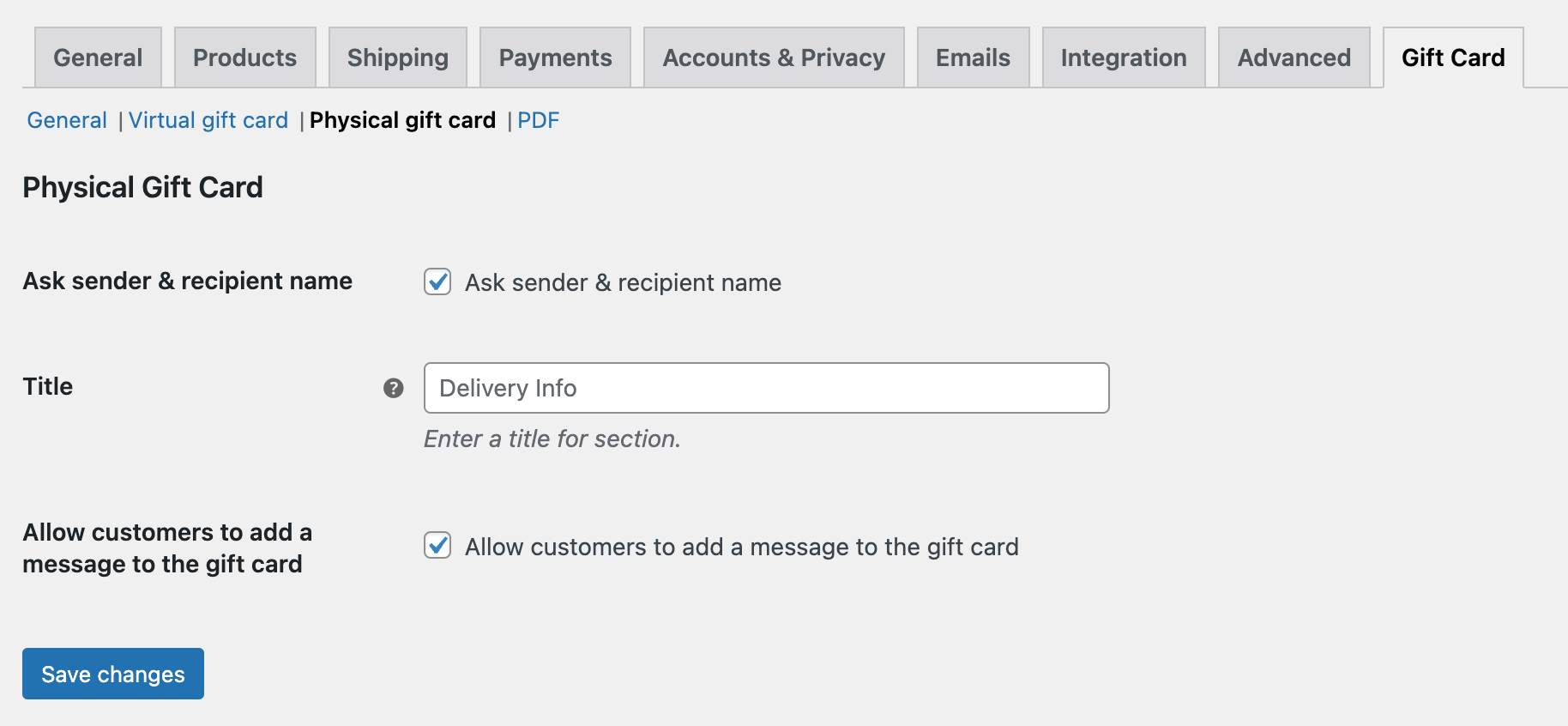Image resolution: width=1568 pixels, height=726 pixels.
Task: Switch to the Products tab
Action: (x=244, y=57)
